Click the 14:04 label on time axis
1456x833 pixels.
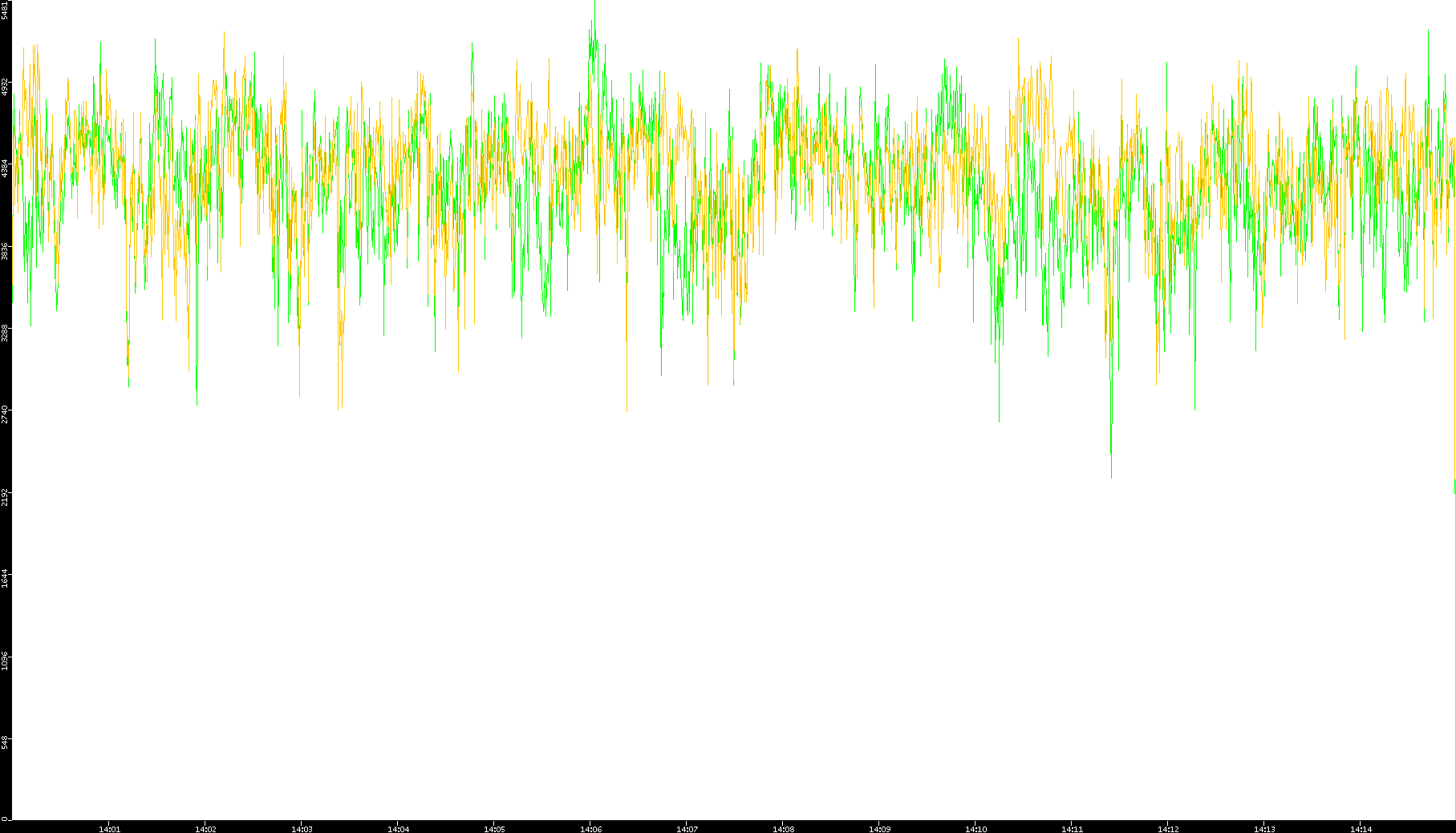click(x=398, y=829)
